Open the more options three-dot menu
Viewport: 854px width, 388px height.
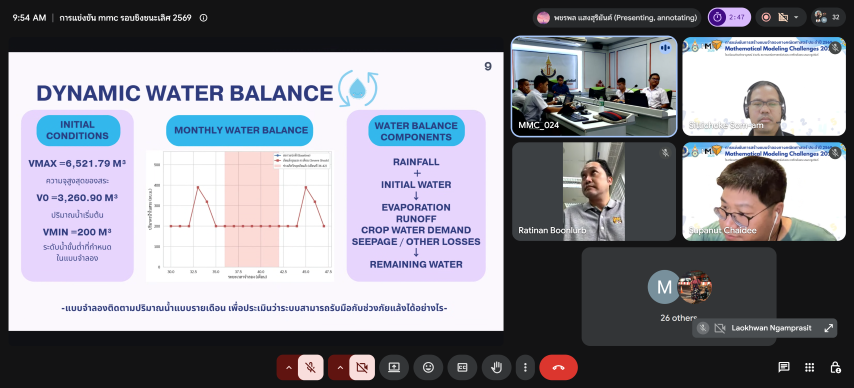tap(525, 367)
